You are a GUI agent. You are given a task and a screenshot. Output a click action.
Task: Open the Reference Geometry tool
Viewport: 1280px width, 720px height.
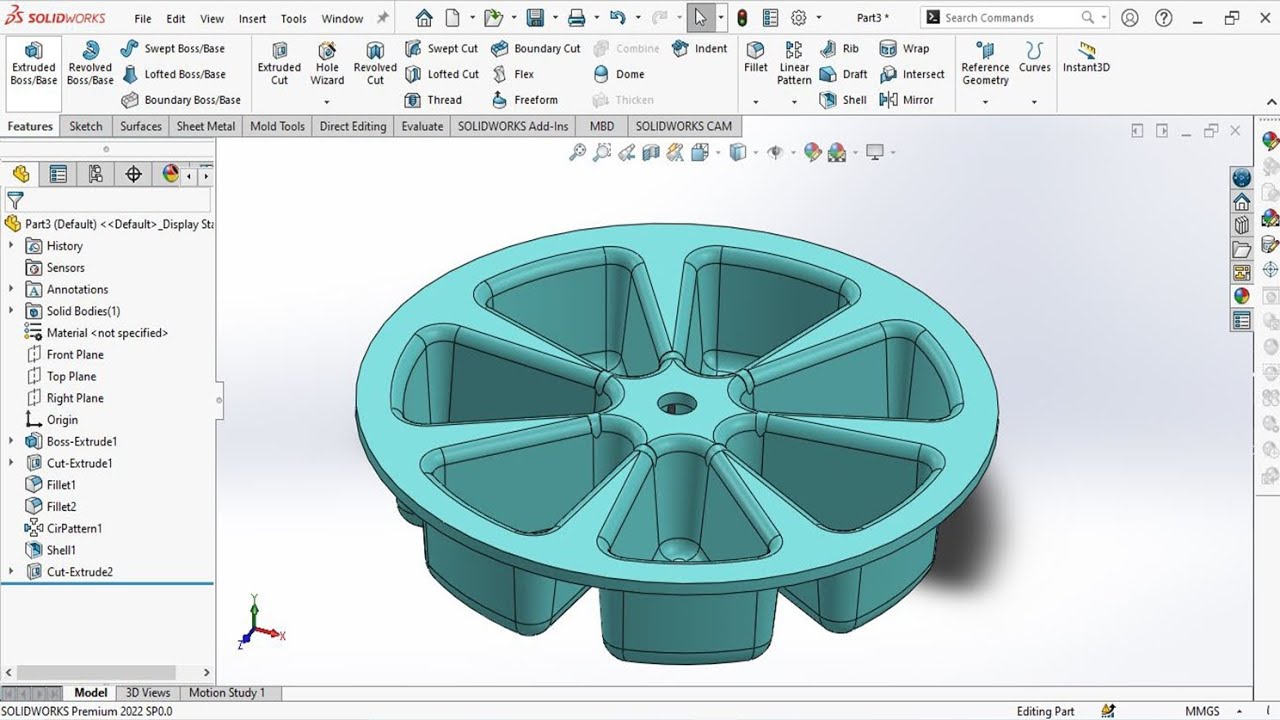985,64
